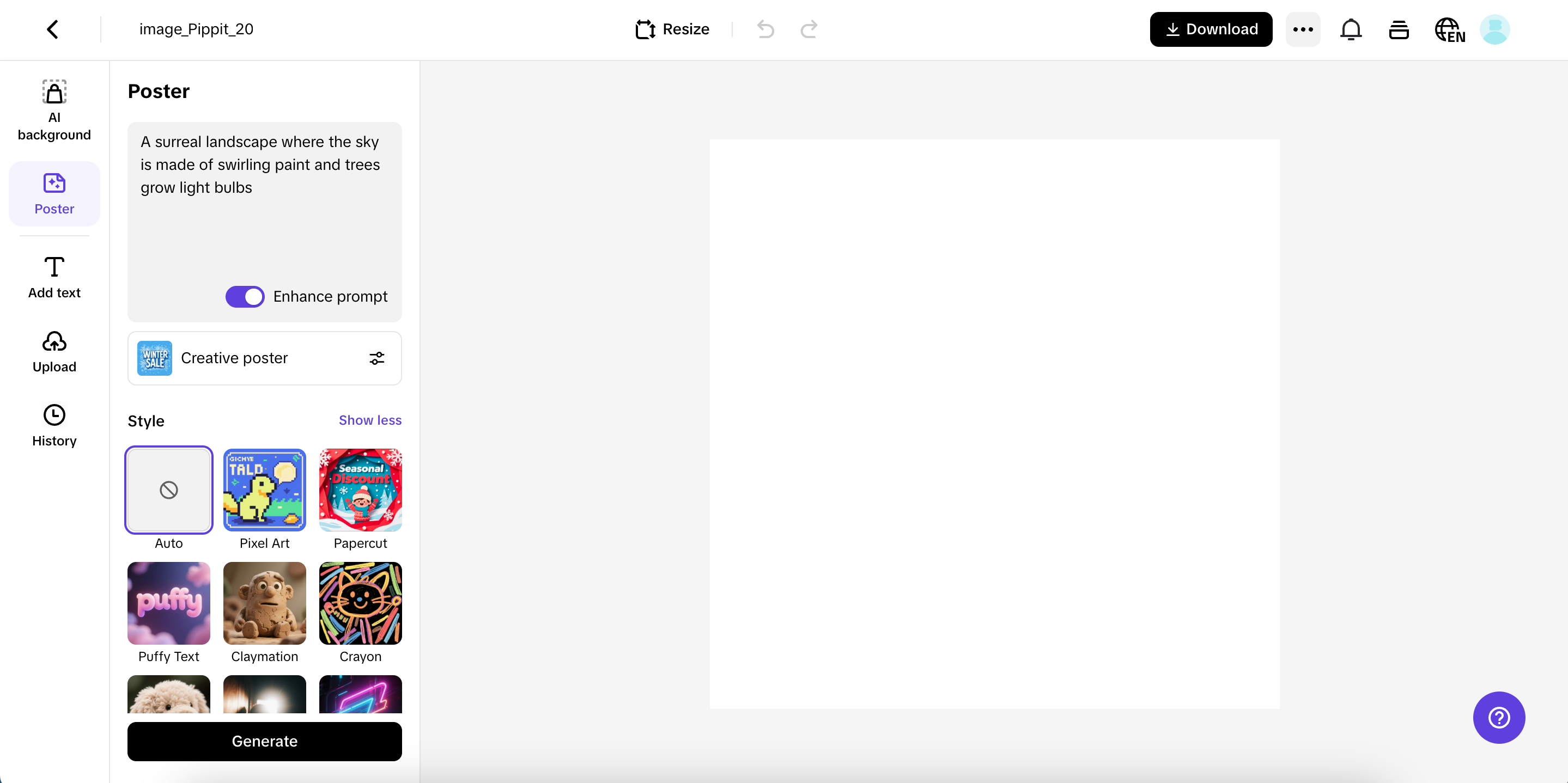
Task: Click the Generate button
Action: [264, 741]
